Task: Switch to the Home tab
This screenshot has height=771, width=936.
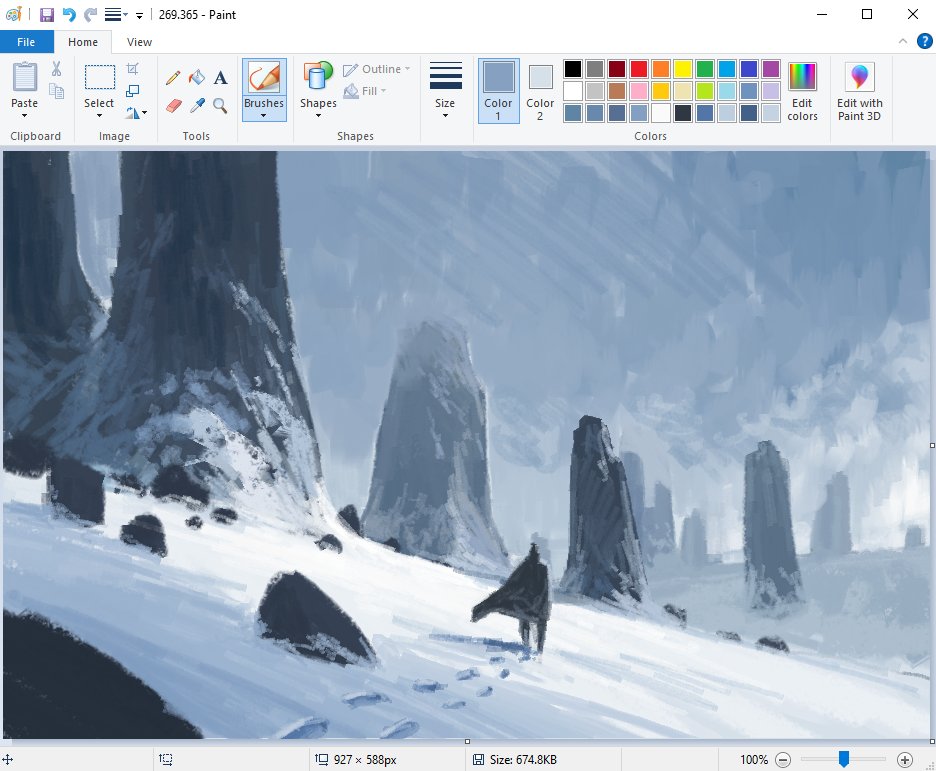Action: pos(82,42)
